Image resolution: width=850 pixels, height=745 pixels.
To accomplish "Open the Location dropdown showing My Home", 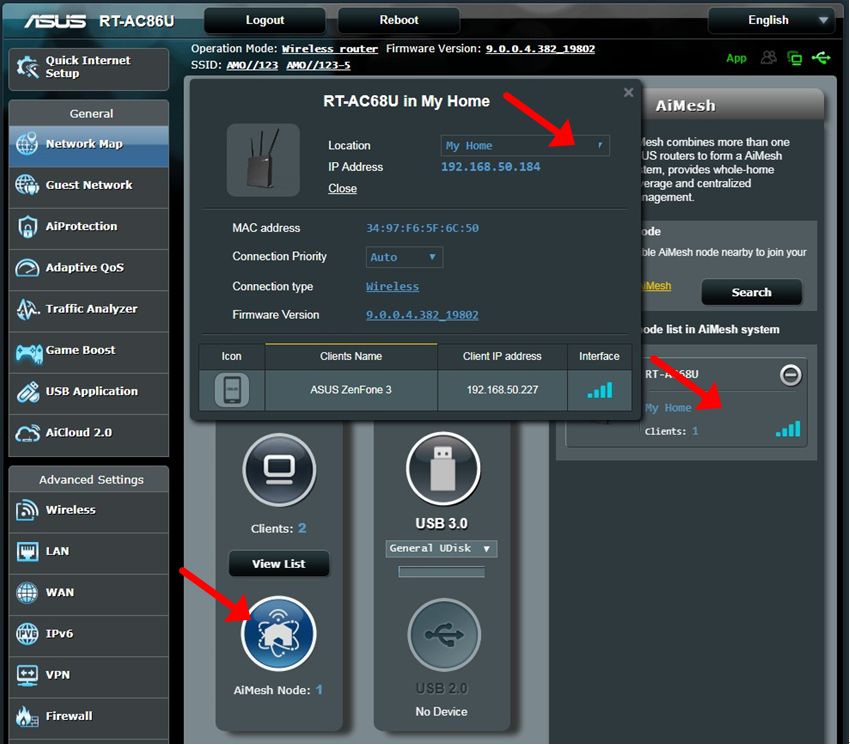I will (525, 146).
